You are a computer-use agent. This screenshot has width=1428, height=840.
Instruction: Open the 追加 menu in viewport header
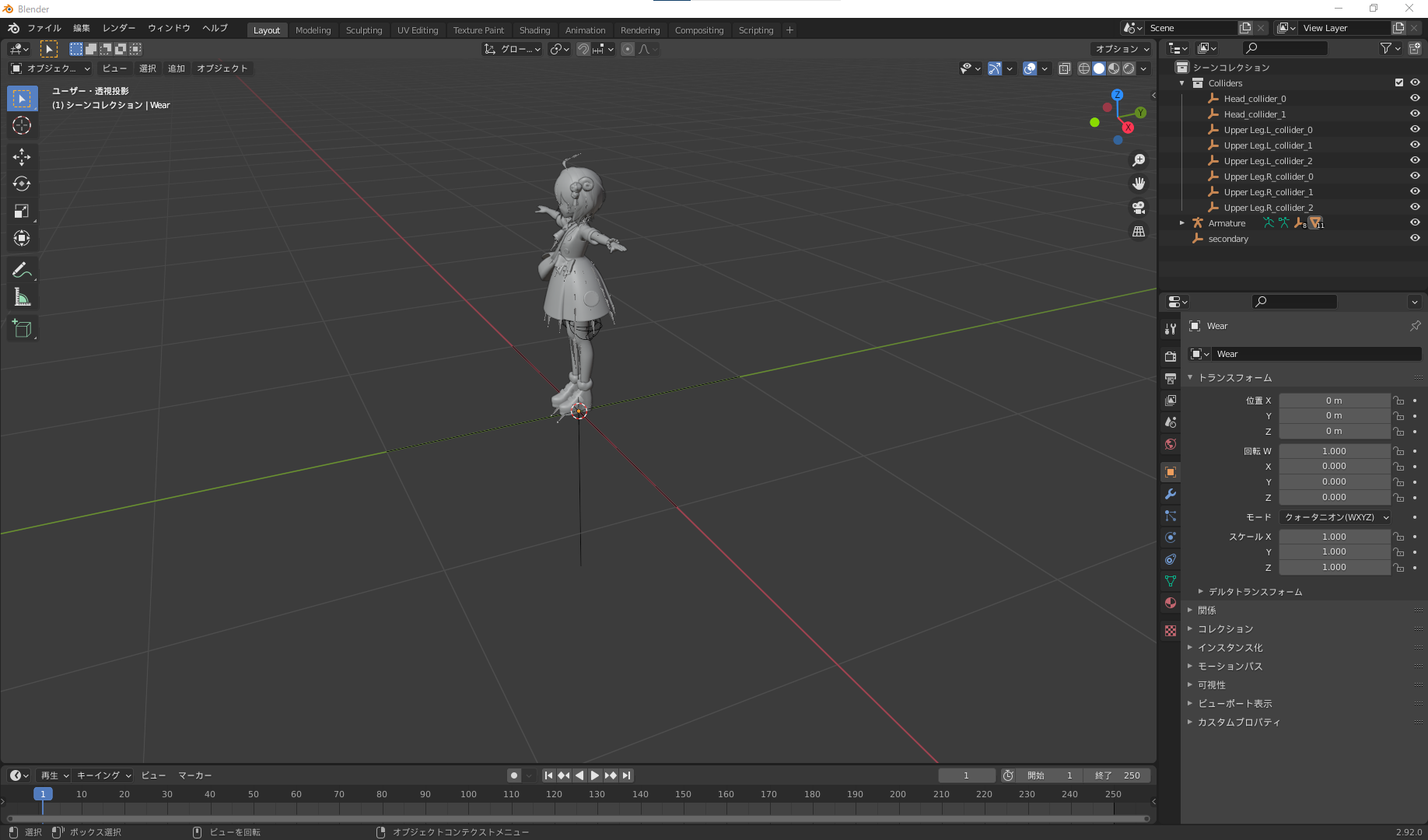click(177, 68)
